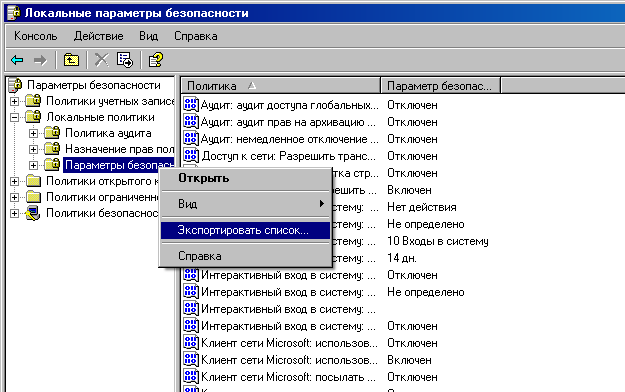625x392 pixels.
Task: Open the Справка menu in menu bar
Action: click(x=196, y=36)
